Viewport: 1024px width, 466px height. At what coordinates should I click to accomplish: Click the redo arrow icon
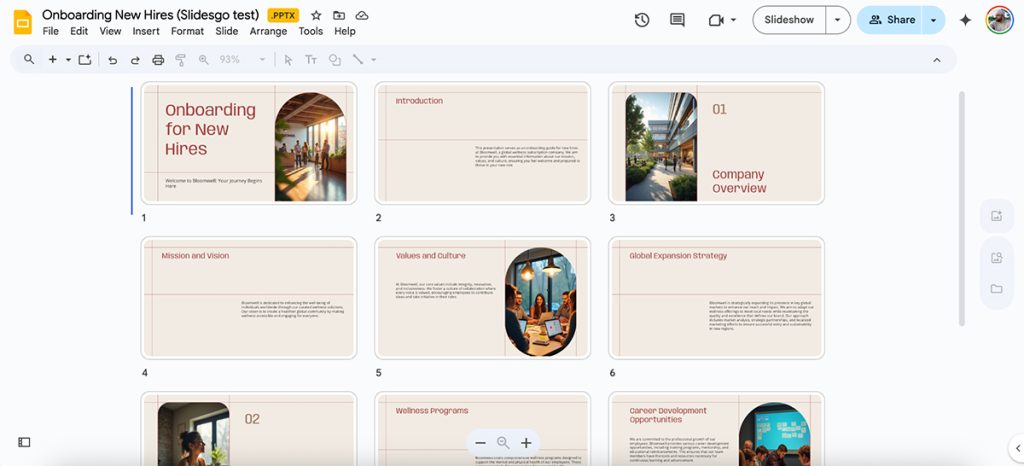[x=135, y=60]
